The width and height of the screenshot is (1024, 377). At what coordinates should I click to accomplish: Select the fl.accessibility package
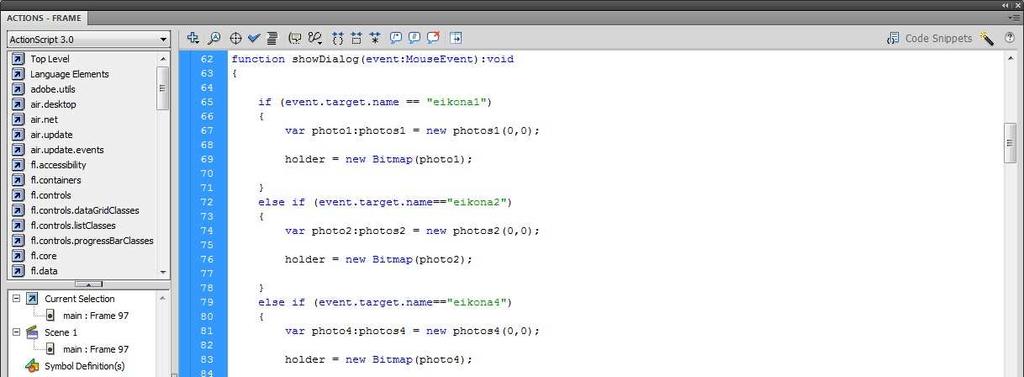pyautogui.click(x=58, y=165)
